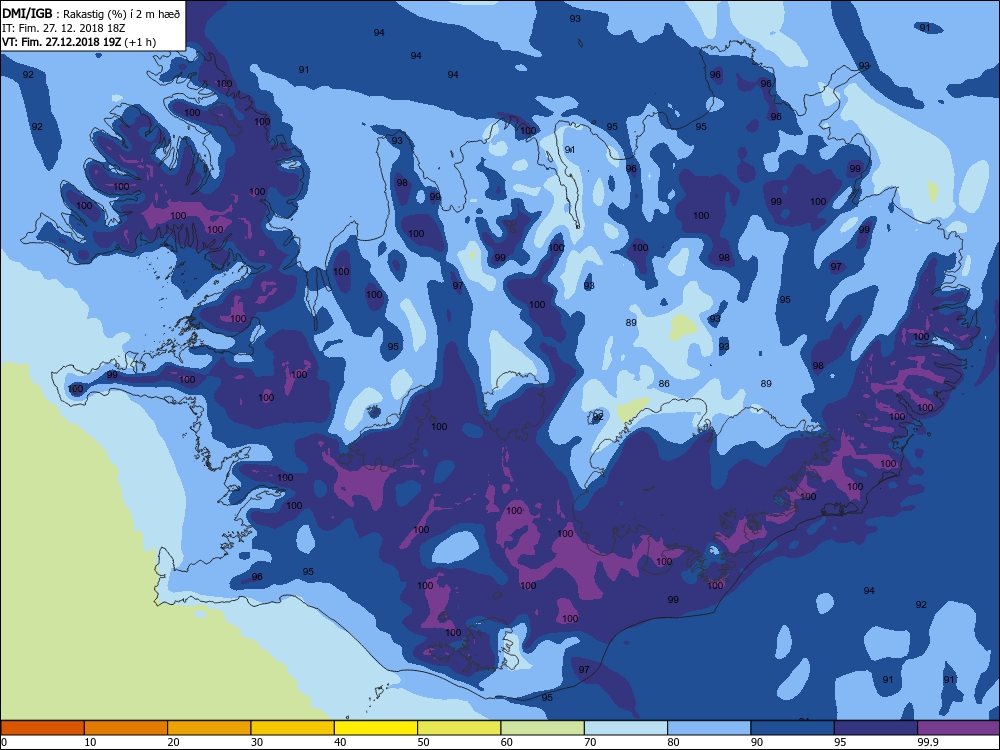The height and width of the screenshot is (750, 1000).
Task: Click the dark orange 0–10 legend swatch
Action: pyautogui.click(x=43, y=728)
